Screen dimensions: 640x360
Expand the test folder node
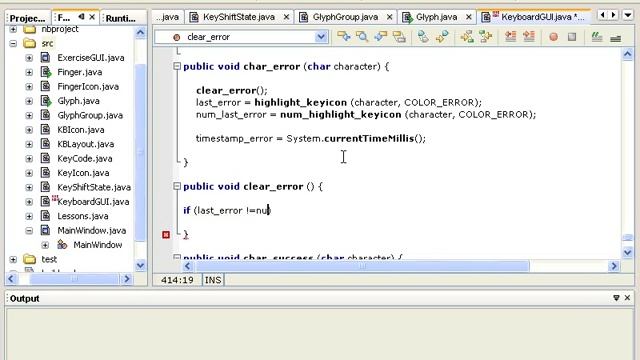[13, 259]
